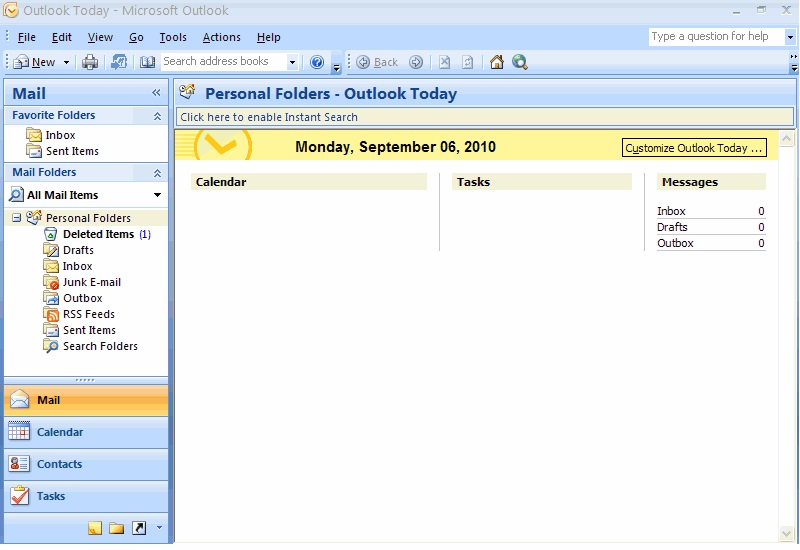
Task: Open the New item dropdown arrow
Action: [x=66, y=62]
